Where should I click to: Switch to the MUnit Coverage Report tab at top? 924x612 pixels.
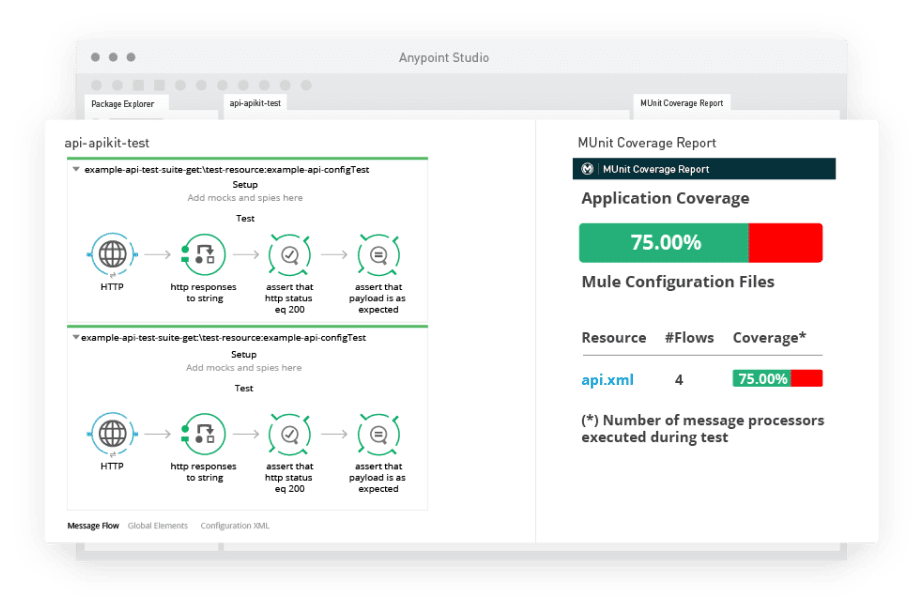point(682,103)
